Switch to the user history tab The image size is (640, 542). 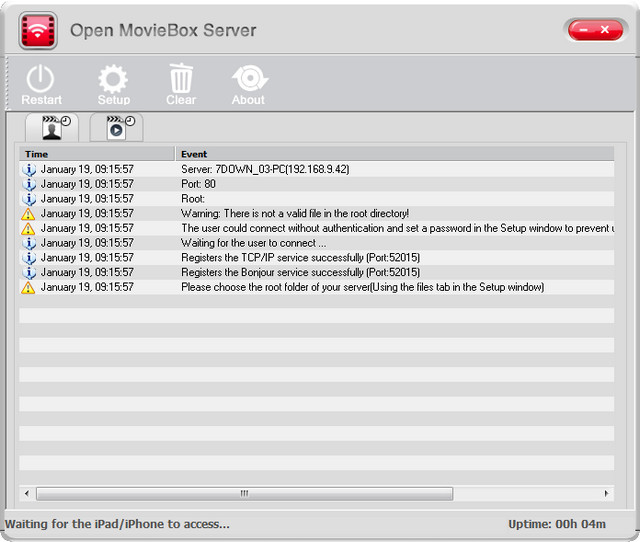coord(52,127)
